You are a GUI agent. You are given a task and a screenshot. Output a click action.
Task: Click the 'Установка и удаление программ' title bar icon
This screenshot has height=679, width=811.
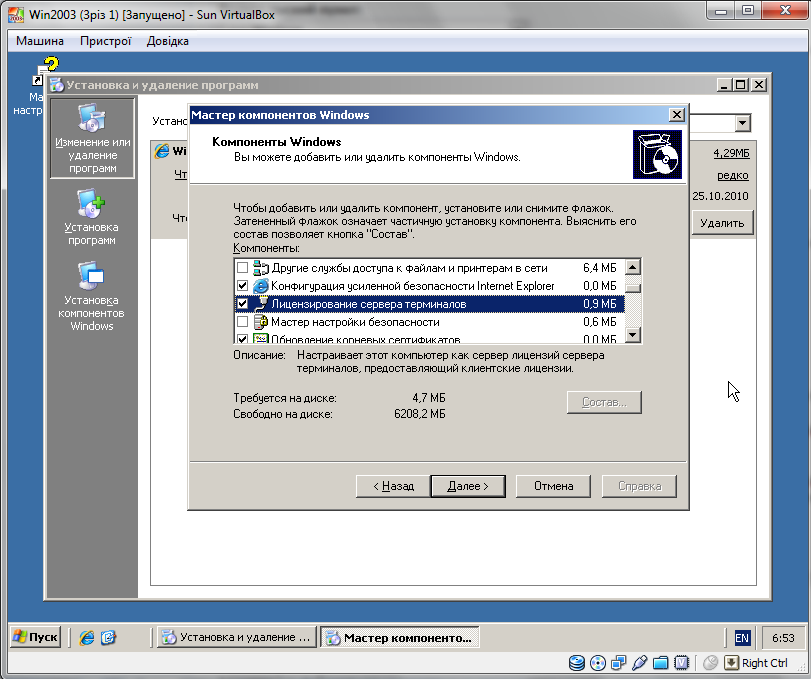coord(56,85)
